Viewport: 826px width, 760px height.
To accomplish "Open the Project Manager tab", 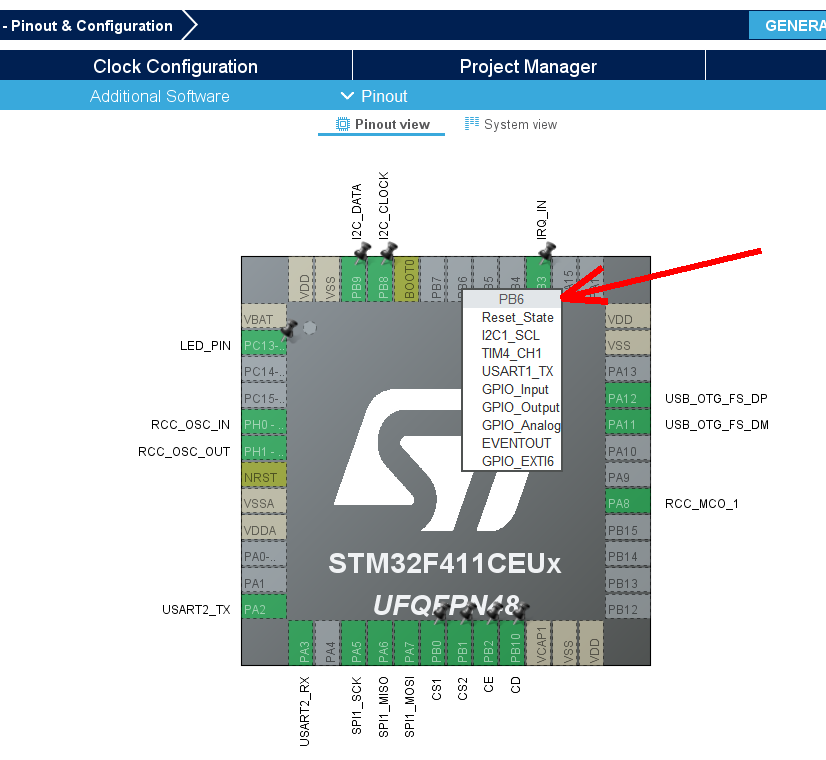I will click(528, 66).
